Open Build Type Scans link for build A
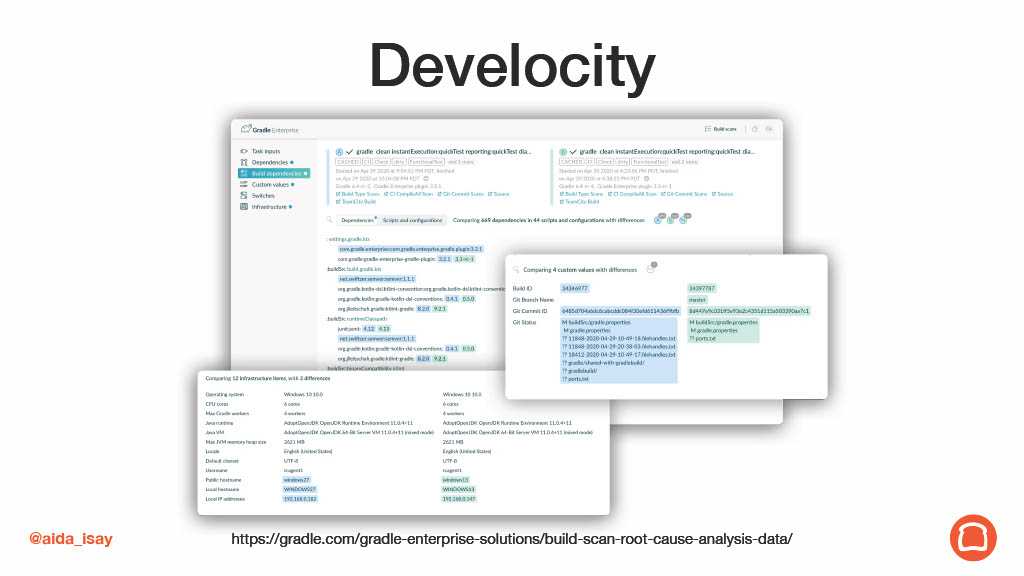This screenshot has width=1024, height=576. (357, 194)
